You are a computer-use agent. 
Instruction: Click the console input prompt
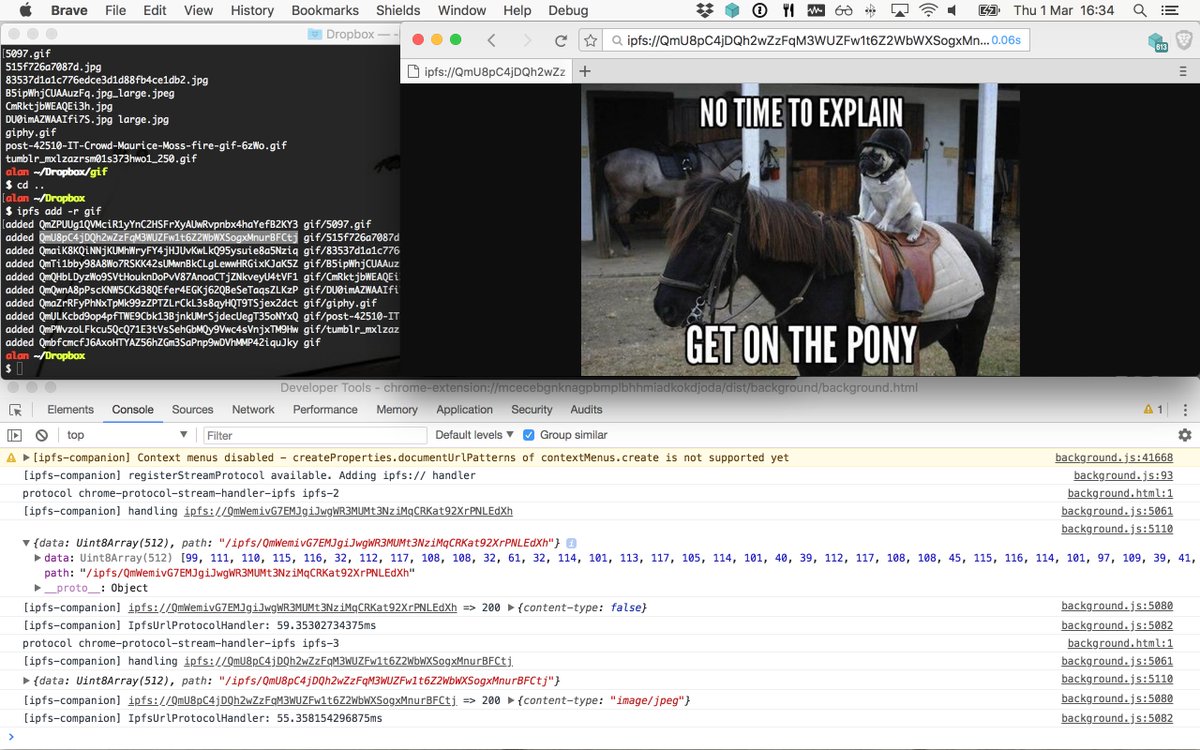point(600,738)
